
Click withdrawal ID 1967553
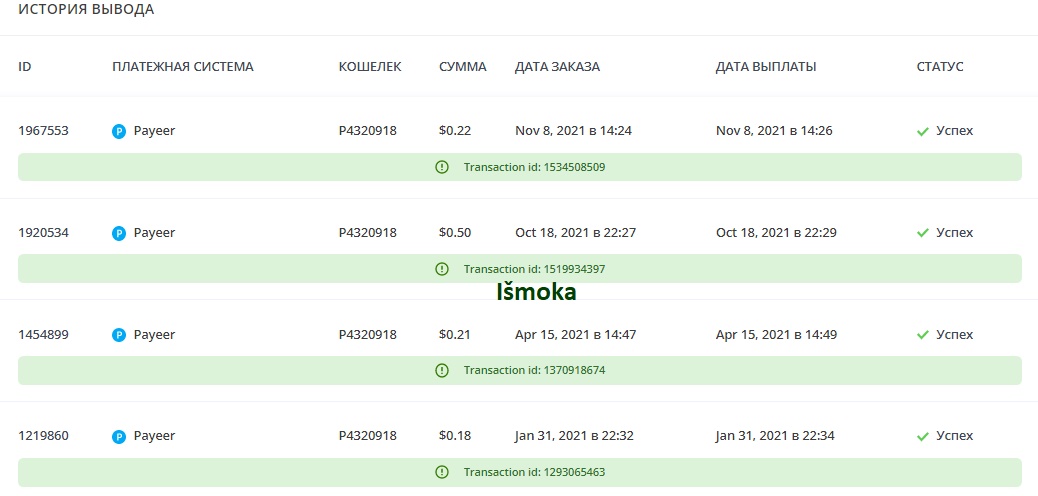point(43,131)
